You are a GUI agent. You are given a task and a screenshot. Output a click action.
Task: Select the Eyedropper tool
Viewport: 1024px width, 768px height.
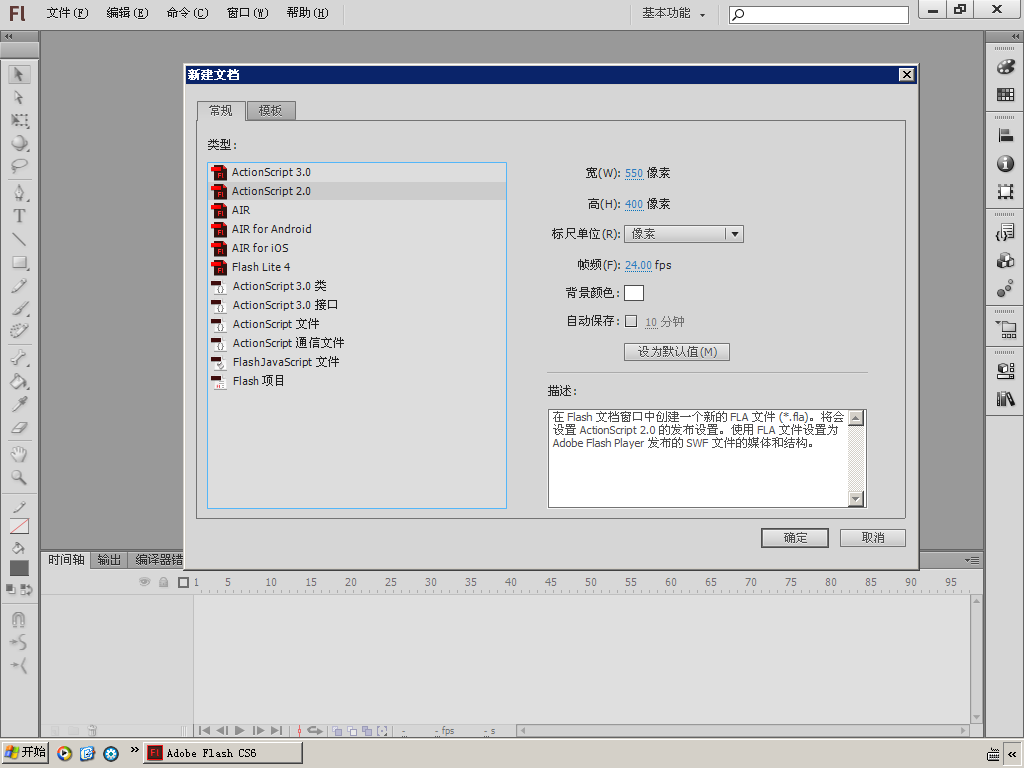coord(19,404)
